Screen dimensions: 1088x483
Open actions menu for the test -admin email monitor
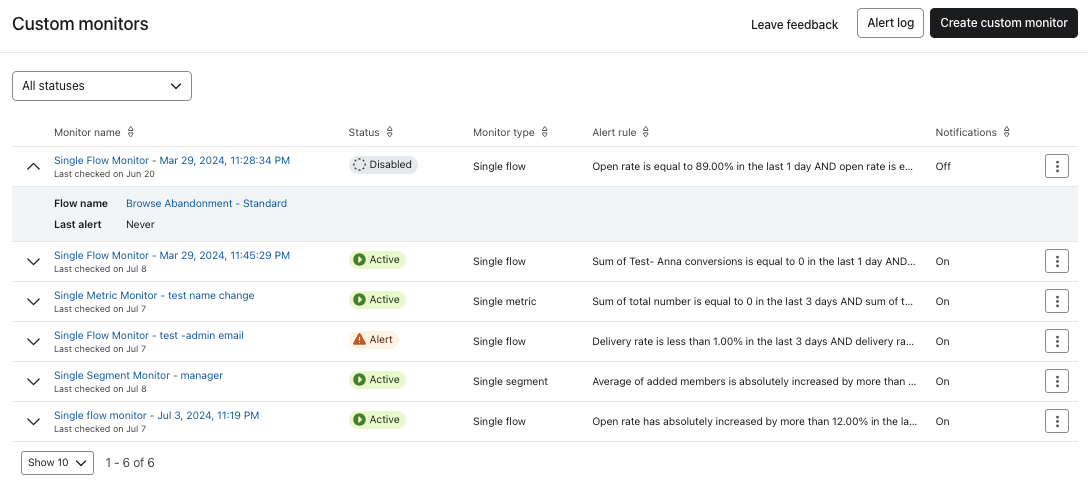click(x=1057, y=341)
